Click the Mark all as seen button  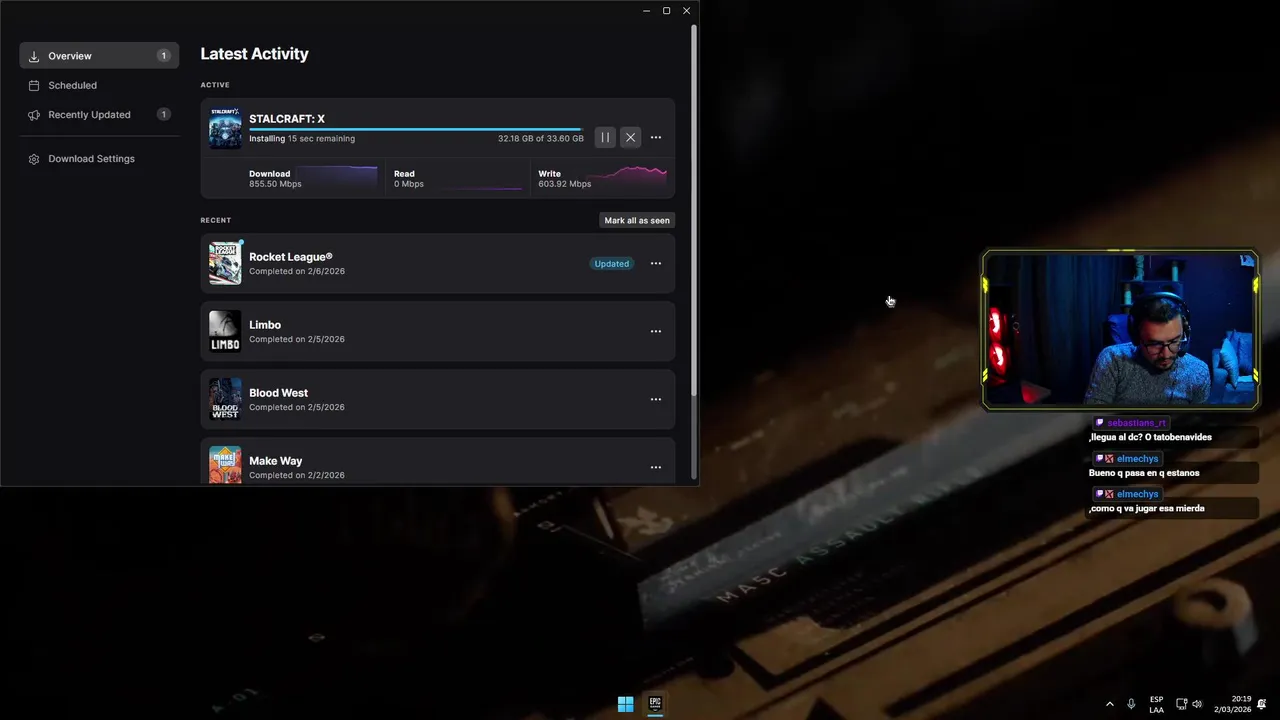637,220
